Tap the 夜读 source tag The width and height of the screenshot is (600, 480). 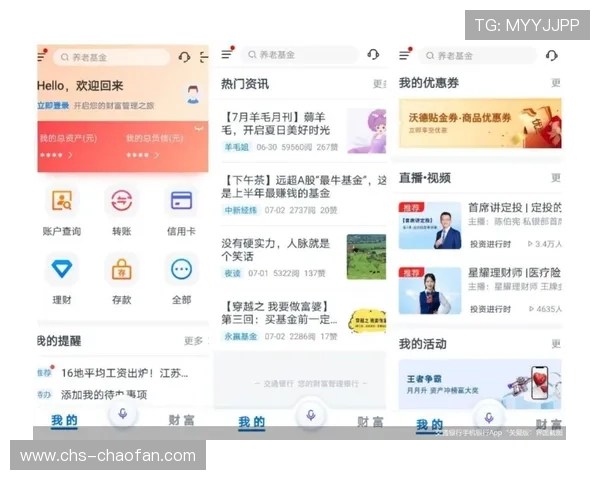click(x=232, y=273)
